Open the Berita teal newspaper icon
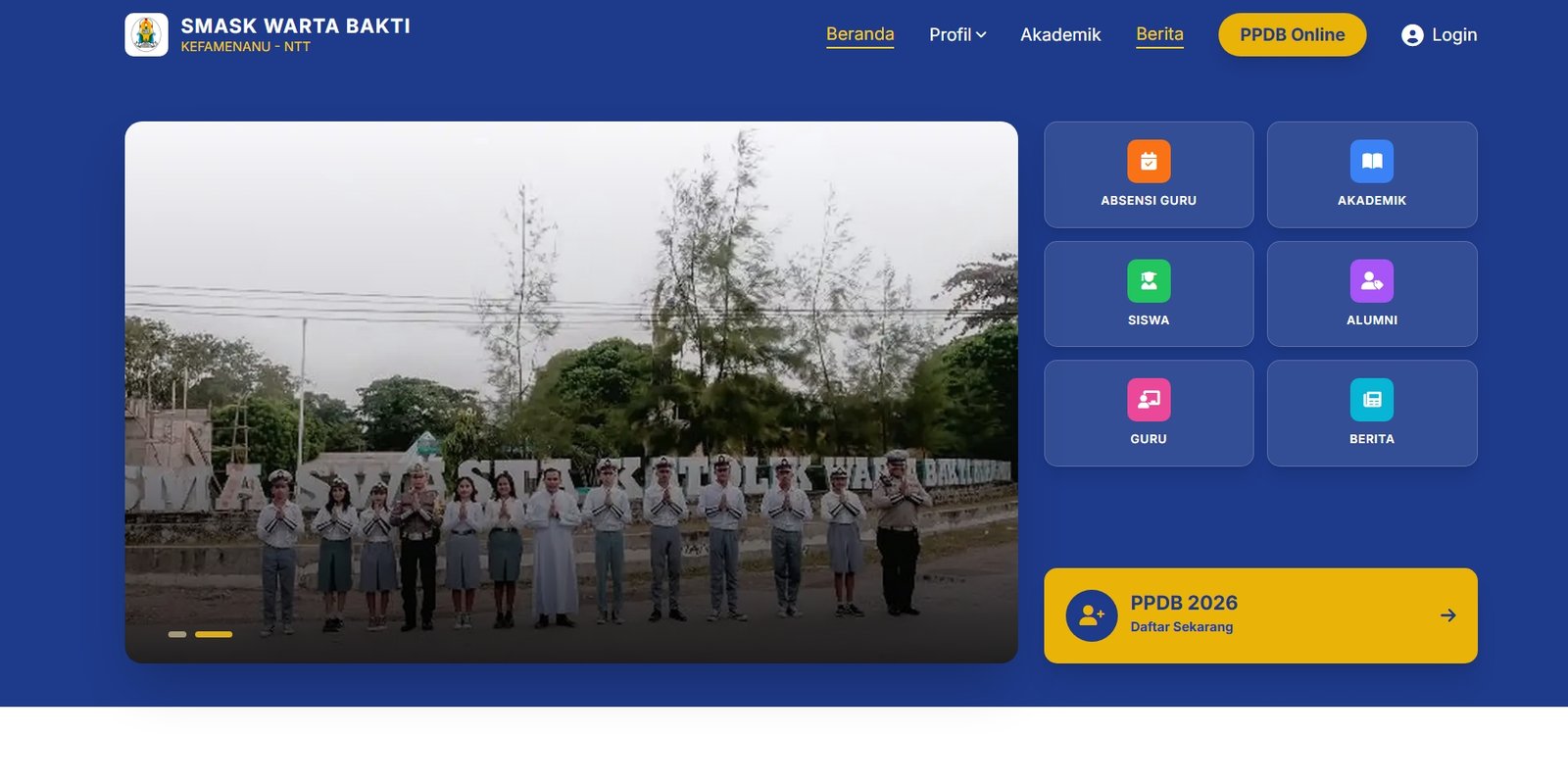The width and height of the screenshot is (1568, 784). click(x=1372, y=400)
